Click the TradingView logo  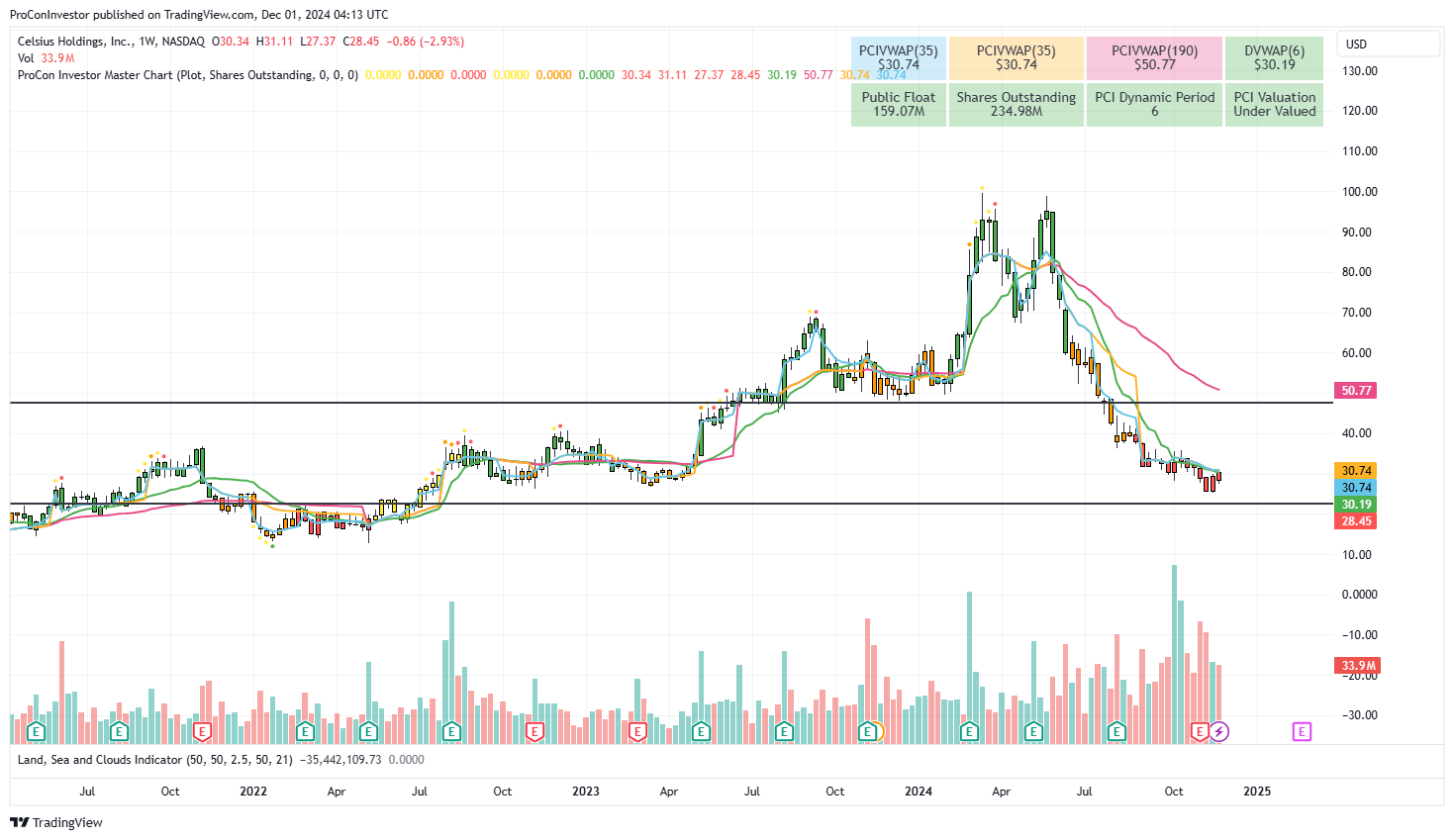pos(56,822)
